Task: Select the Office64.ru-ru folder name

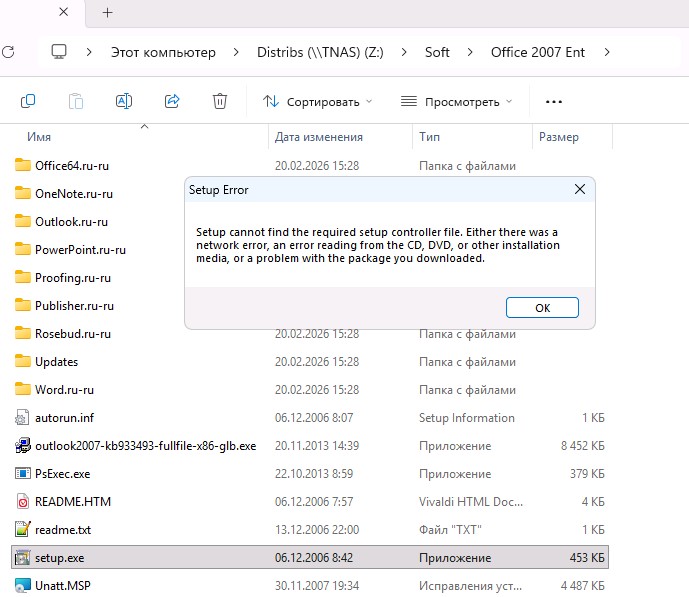Action: tap(72, 166)
